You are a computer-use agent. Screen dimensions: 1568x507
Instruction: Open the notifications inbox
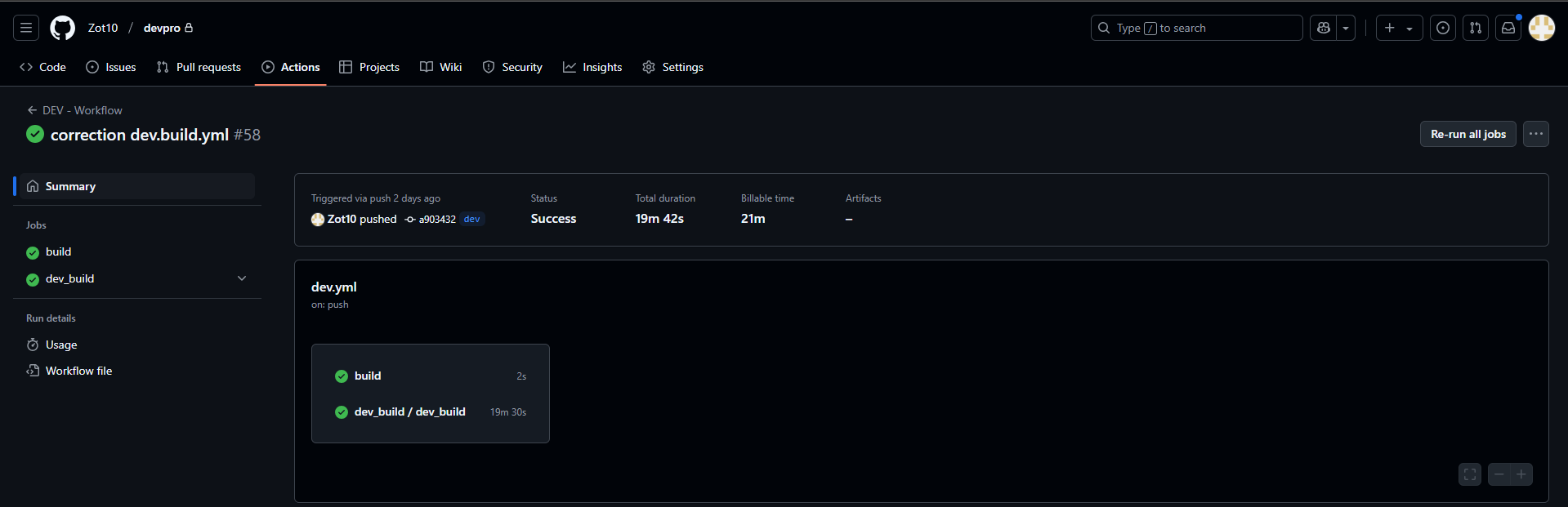coord(1508,28)
